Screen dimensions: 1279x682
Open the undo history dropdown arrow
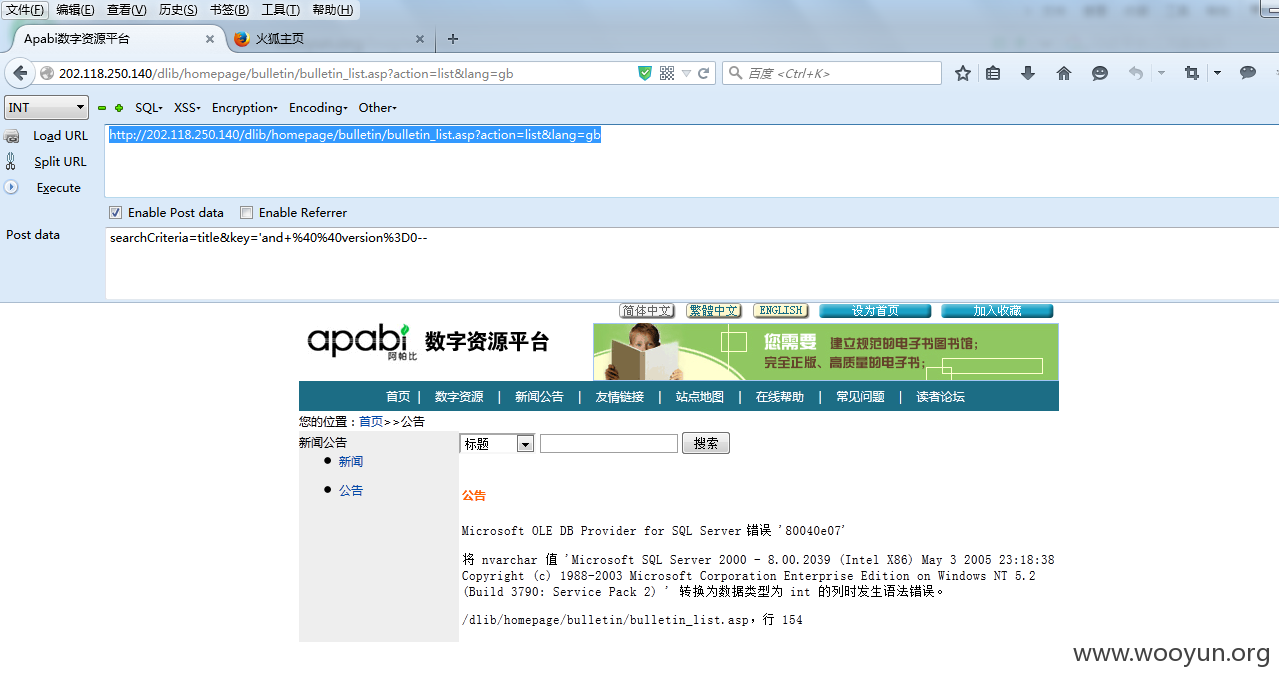1161,73
